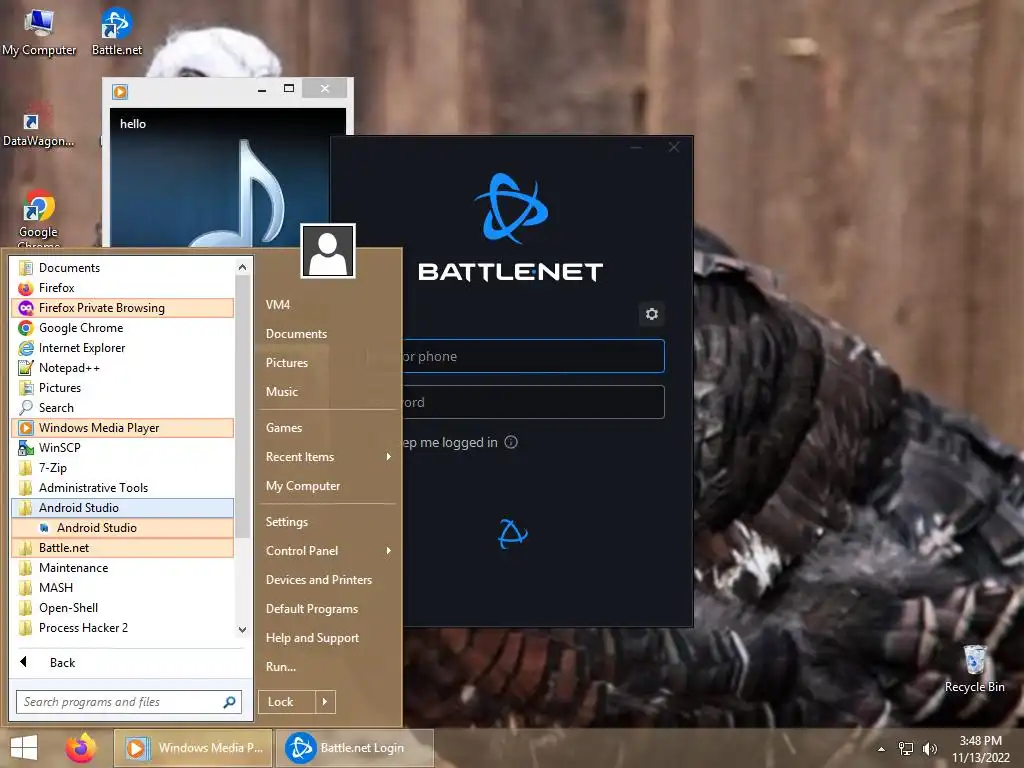
Task: Click the email or phone field
Action: pos(534,356)
